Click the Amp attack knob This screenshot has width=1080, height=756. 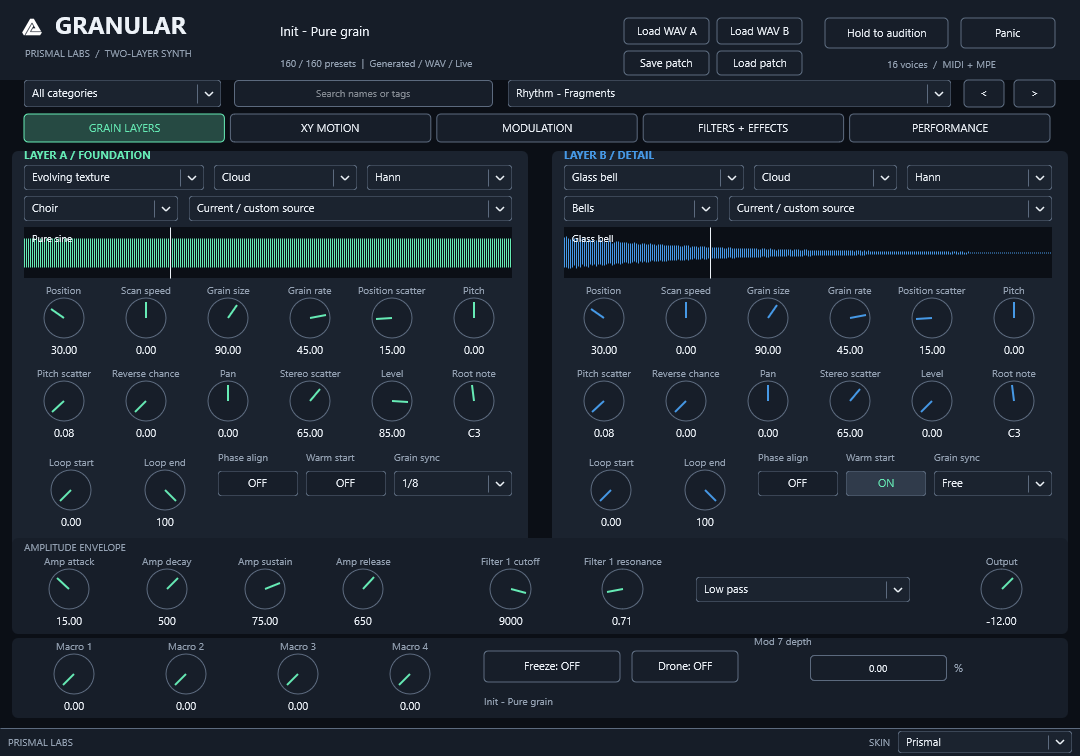pyautogui.click(x=69, y=589)
